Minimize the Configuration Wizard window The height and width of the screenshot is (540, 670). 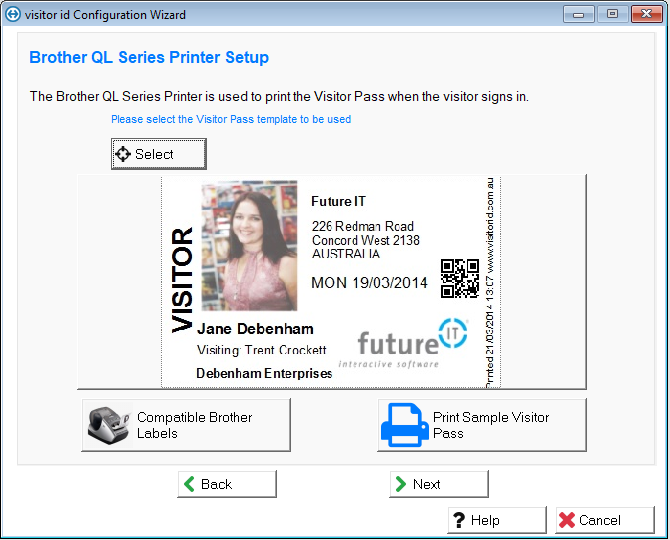pos(579,14)
